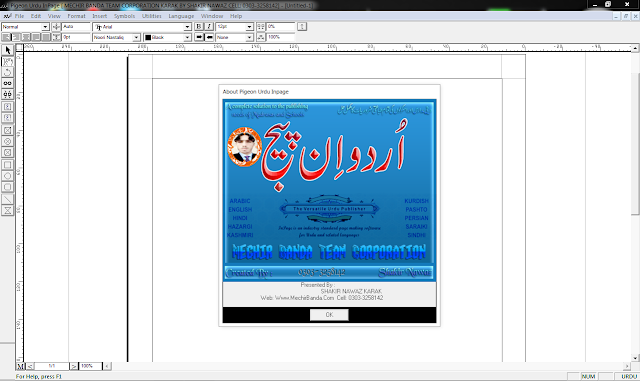Click the vertical scrollbar down arrow

click(x=635, y=358)
